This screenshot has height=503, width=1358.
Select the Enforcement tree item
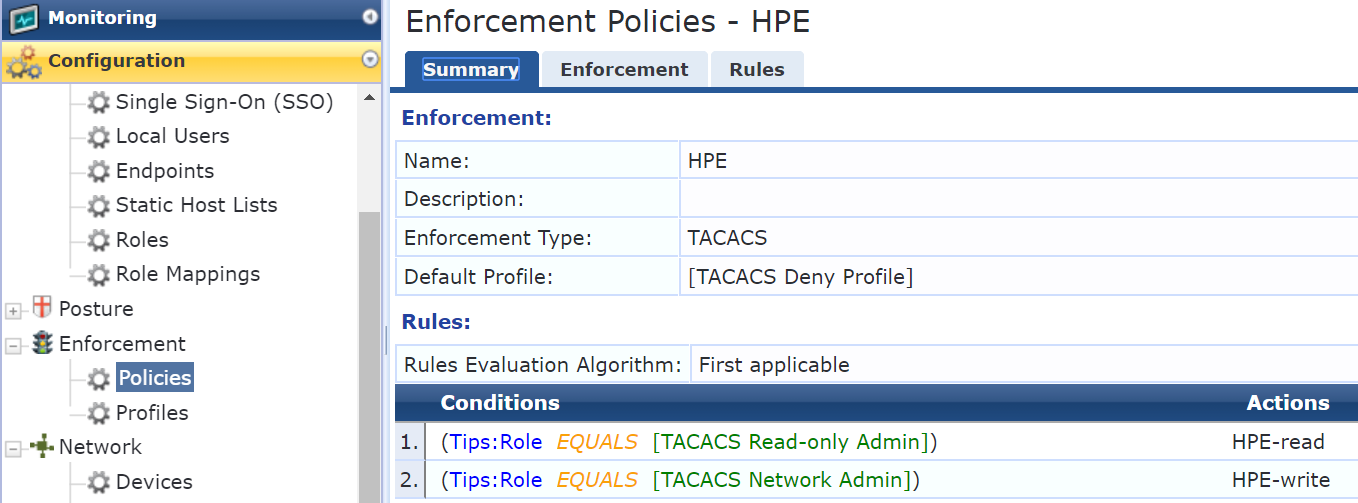coord(122,344)
